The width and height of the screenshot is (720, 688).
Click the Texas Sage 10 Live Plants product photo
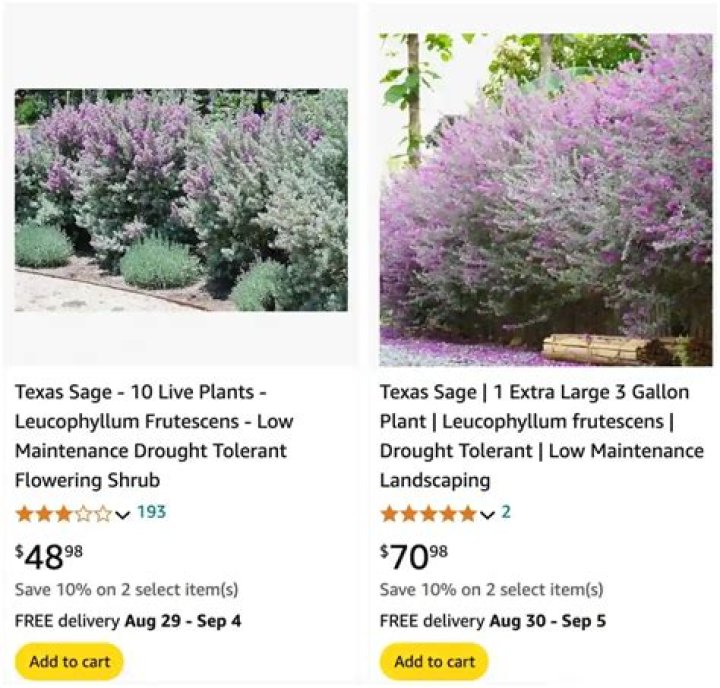pos(181,200)
